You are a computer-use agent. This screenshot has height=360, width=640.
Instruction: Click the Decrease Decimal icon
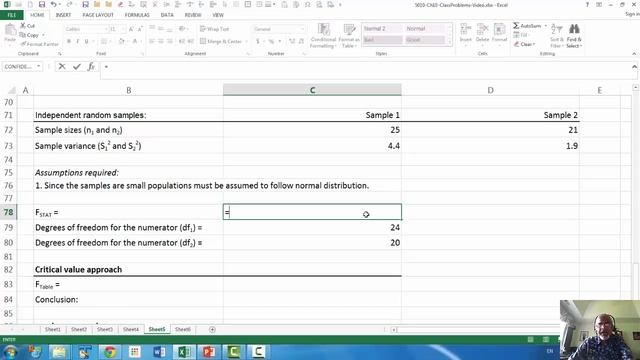pos(301,41)
